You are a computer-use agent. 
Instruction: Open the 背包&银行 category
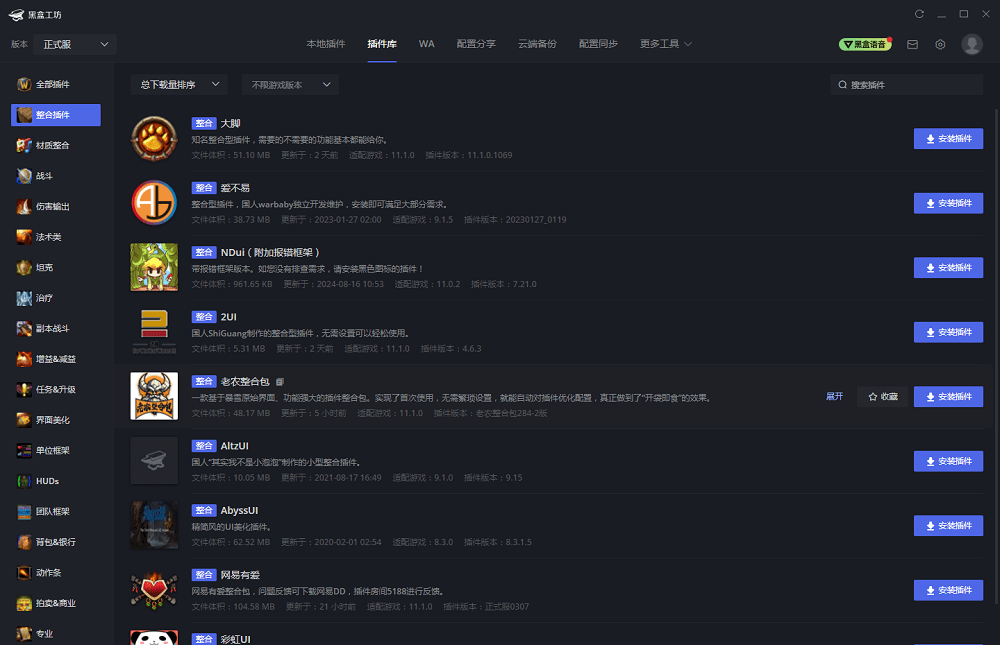coord(49,542)
